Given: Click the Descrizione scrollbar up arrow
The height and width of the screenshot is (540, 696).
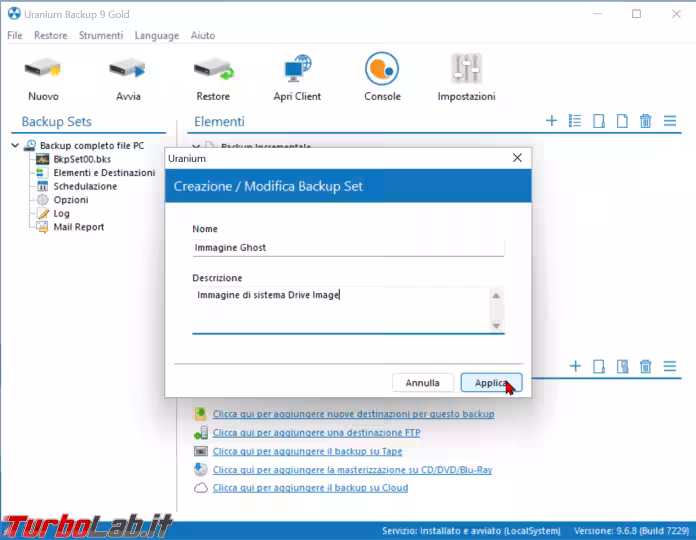Looking at the screenshot, I should point(496,296).
